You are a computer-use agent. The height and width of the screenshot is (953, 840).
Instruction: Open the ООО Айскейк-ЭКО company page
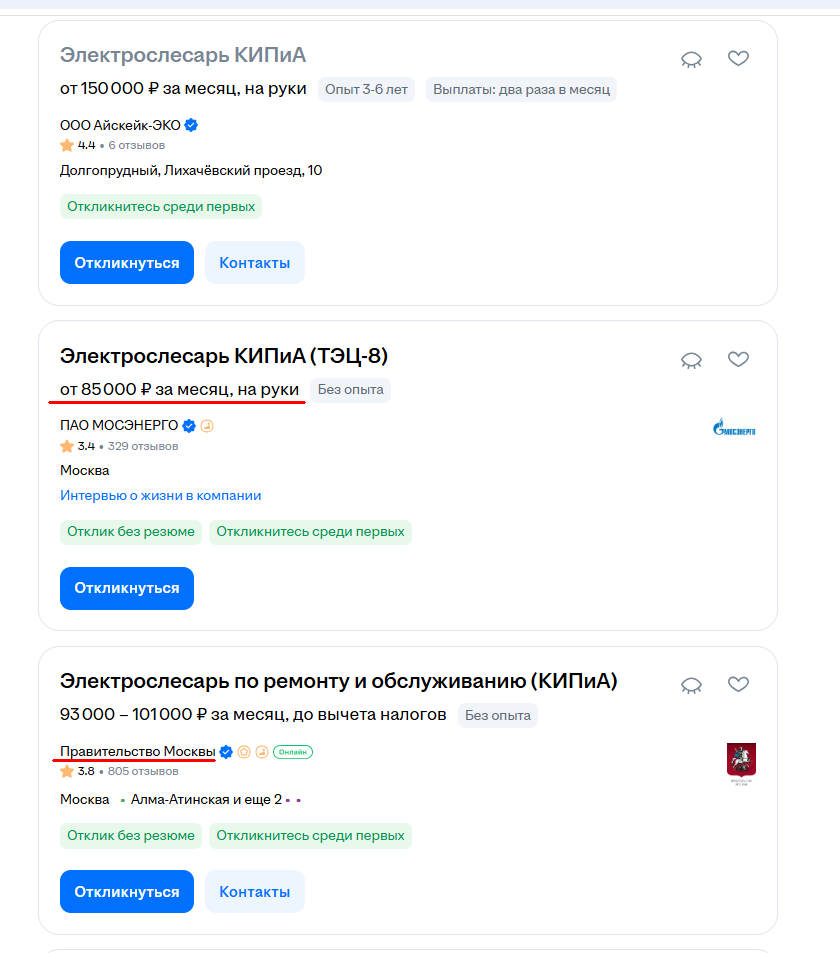[120, 125]
